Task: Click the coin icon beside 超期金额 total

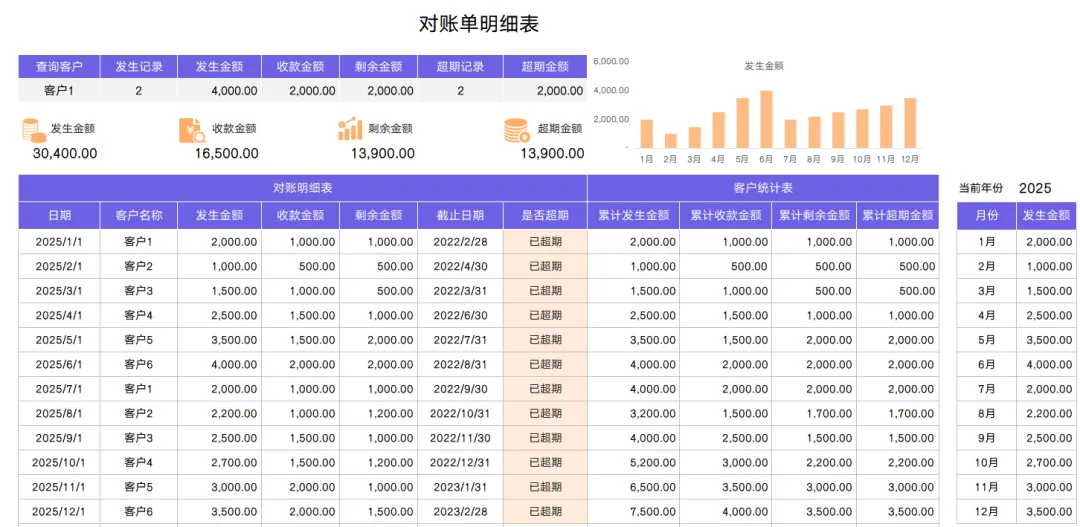Action: coord(516,130)
